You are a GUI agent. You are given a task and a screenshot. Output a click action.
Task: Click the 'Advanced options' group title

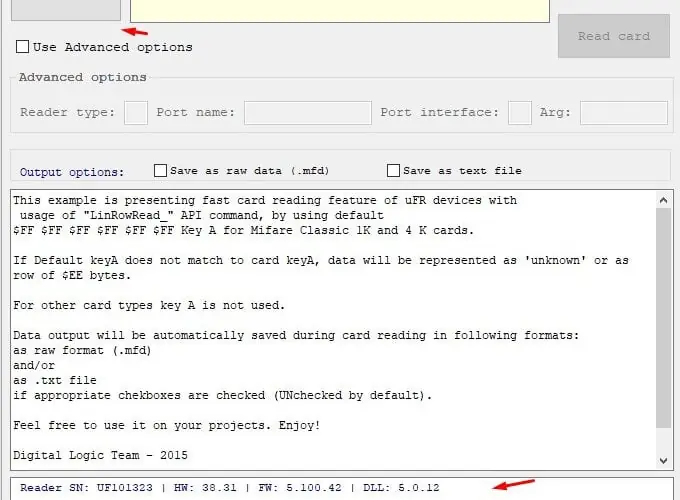(x=82, y=77)
